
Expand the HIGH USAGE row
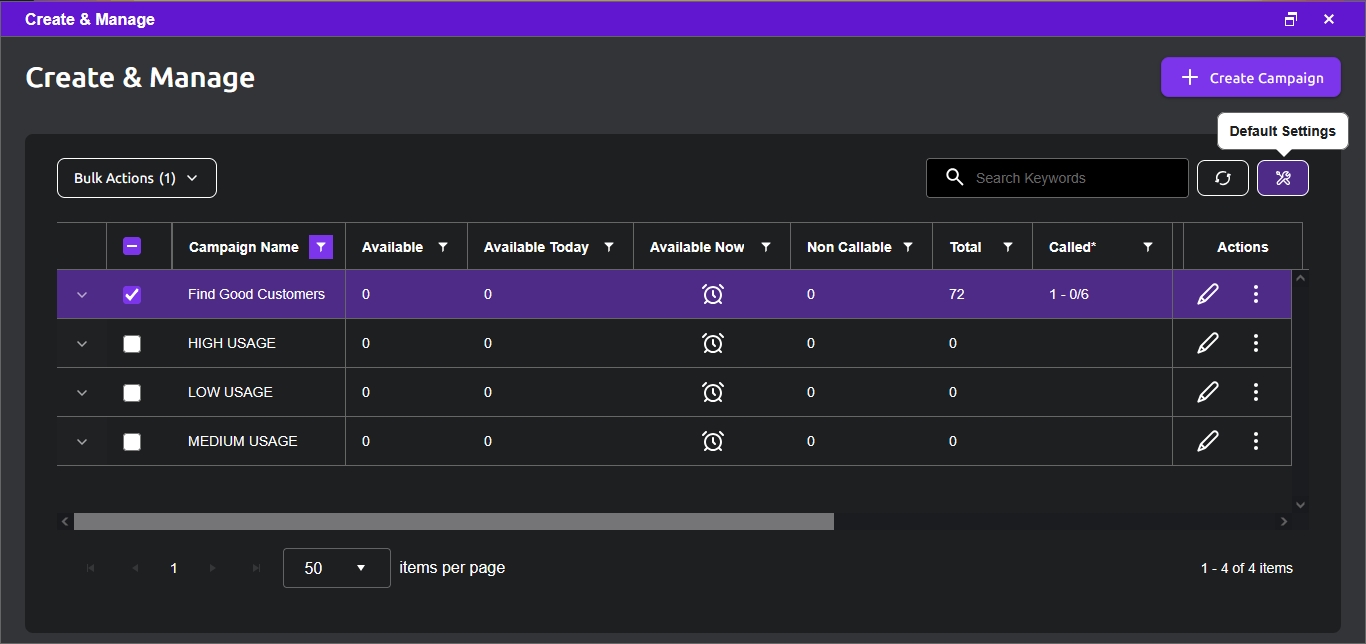82,344
